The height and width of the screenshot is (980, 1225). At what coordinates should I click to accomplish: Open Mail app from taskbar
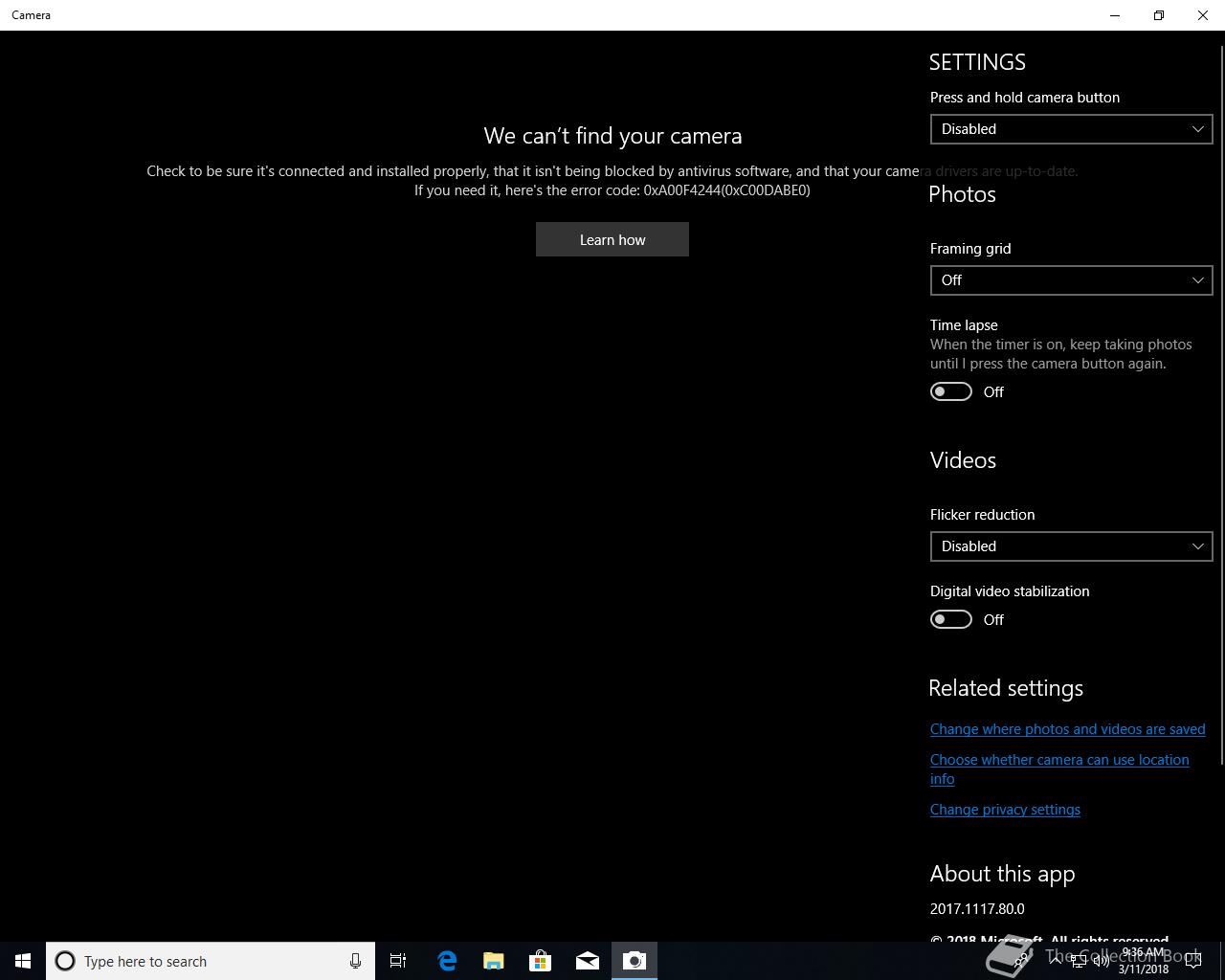click(588, 961)
